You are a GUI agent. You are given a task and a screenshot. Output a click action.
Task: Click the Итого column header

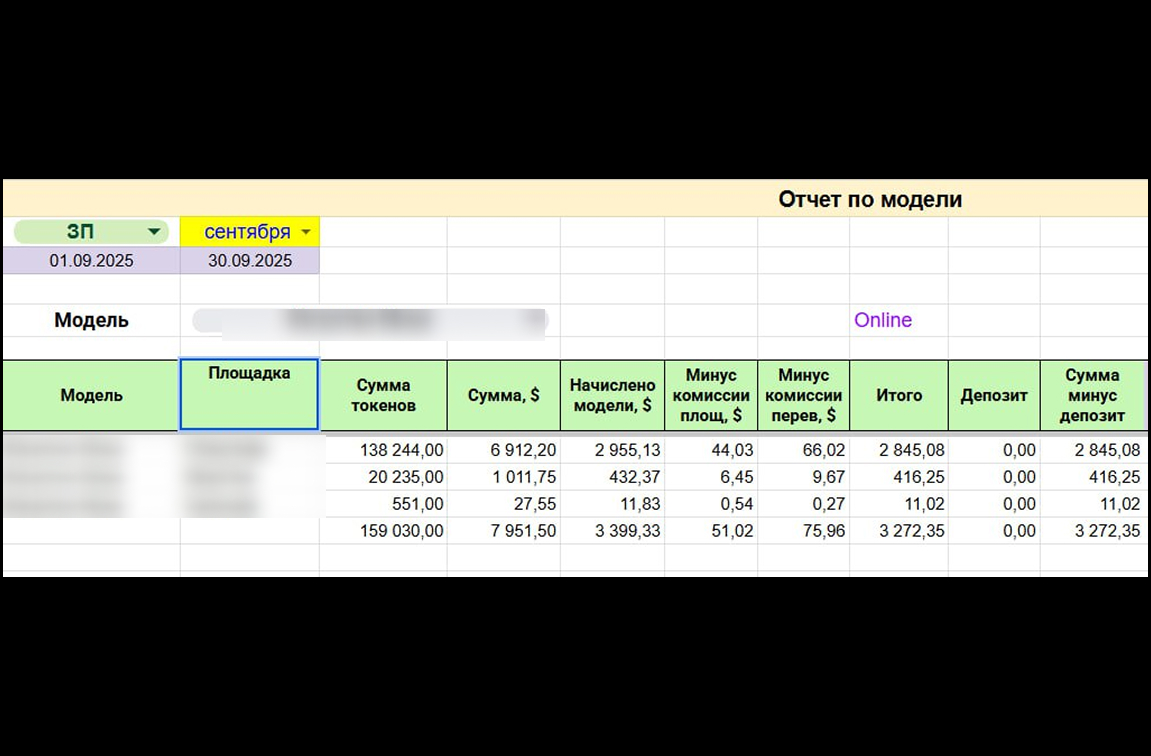click(898, 395)
